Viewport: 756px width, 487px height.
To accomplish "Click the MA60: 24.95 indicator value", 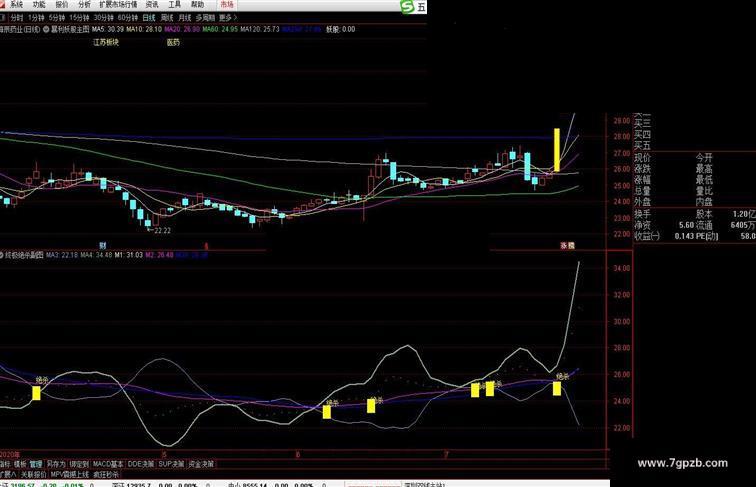I will tap(220, 29).
